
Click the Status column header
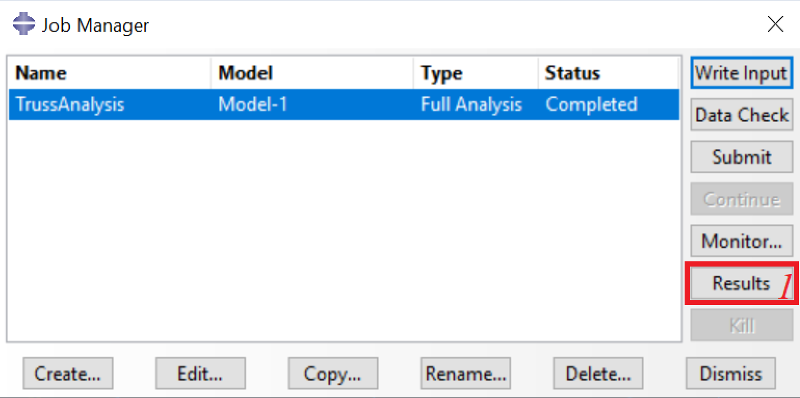[608, 73]
